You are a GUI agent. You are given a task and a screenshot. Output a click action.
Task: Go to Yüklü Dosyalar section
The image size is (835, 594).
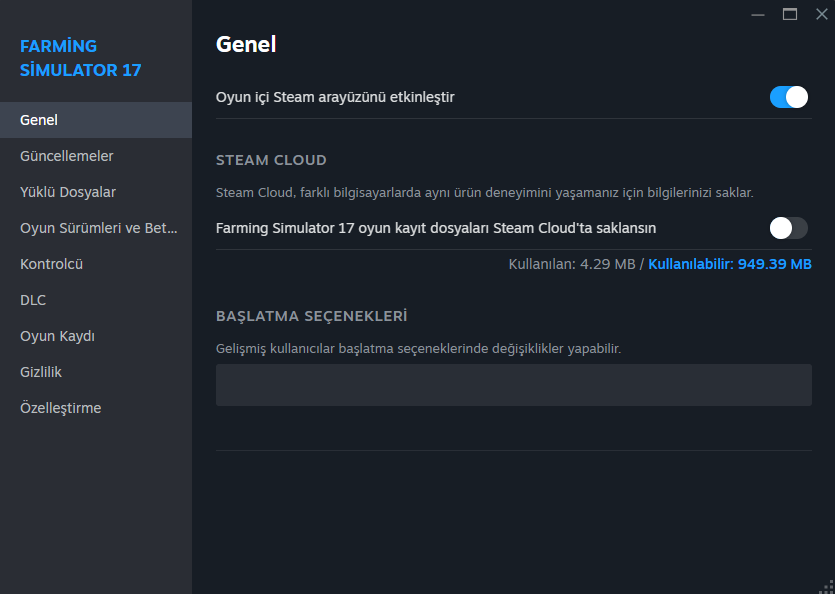(96, 192)
